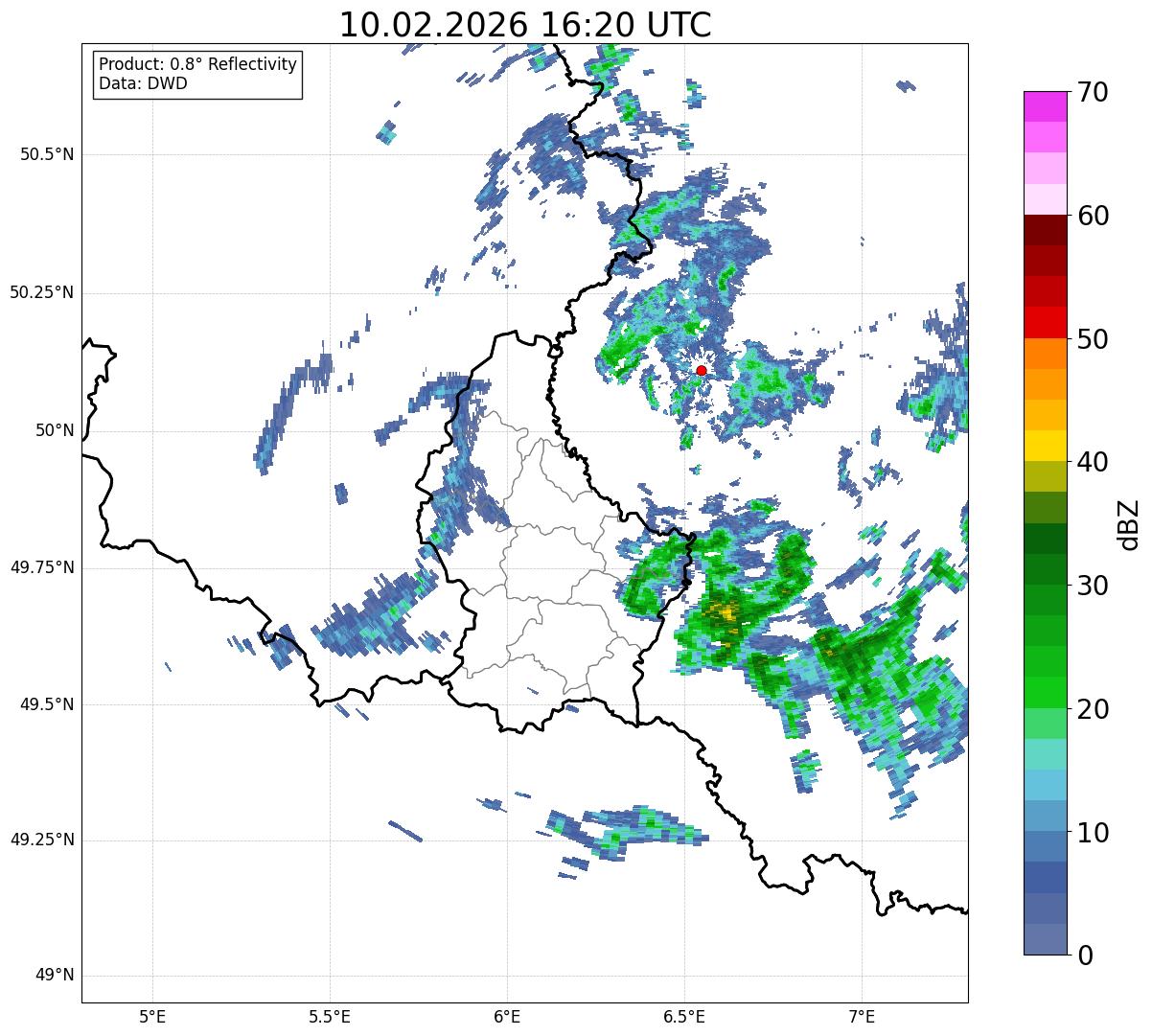
Task: Click the dark maroon colorbar segment just below 60
Action: tap(1045, 230)
